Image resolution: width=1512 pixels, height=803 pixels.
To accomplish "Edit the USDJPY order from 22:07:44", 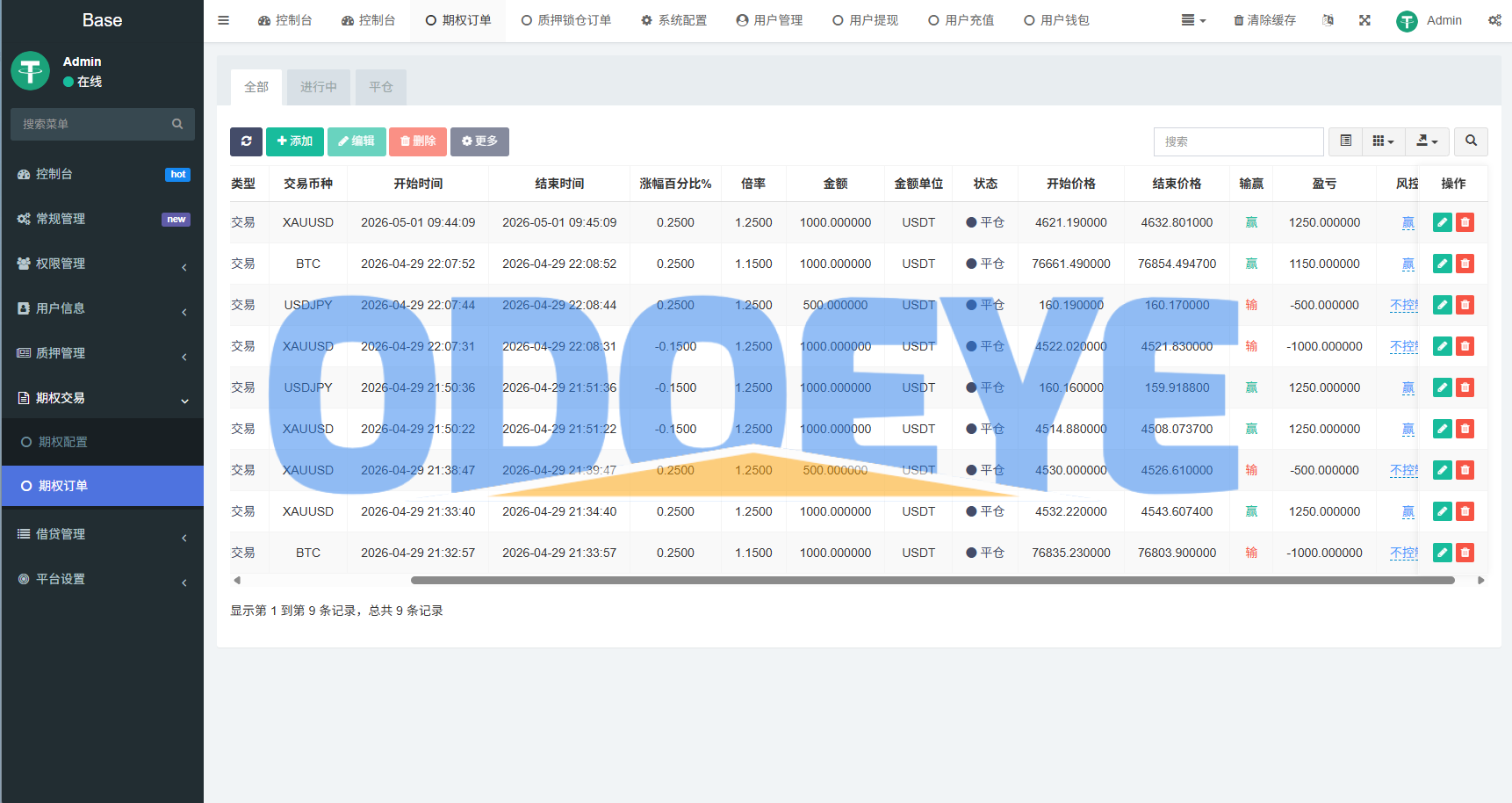I will (1442, 305).
